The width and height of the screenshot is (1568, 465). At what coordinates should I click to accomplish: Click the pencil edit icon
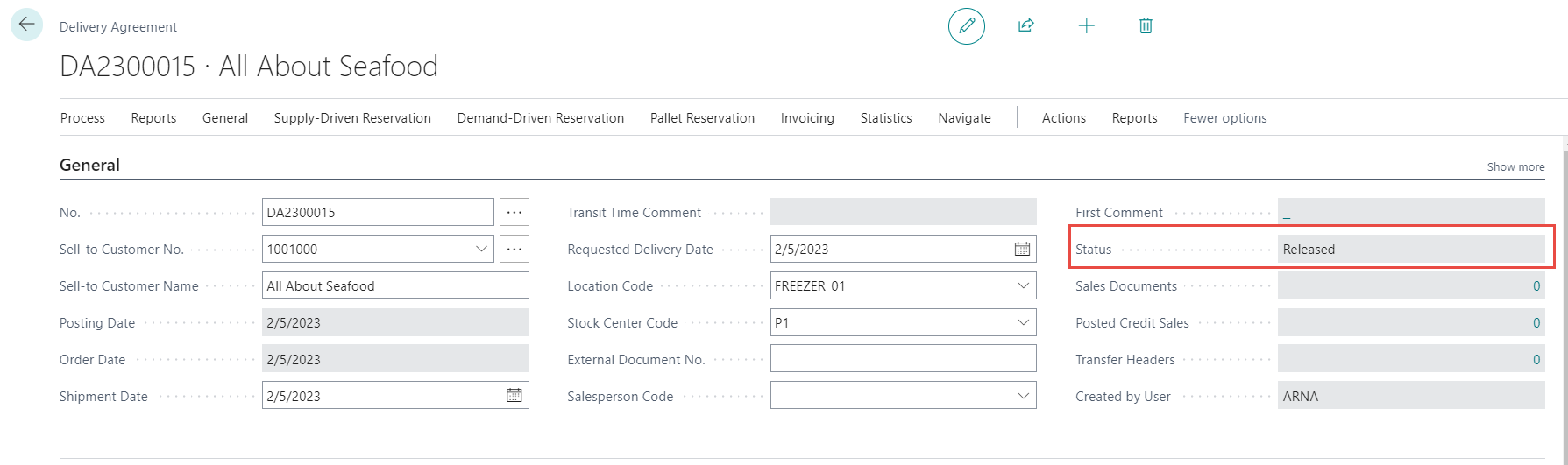(966, 26)
